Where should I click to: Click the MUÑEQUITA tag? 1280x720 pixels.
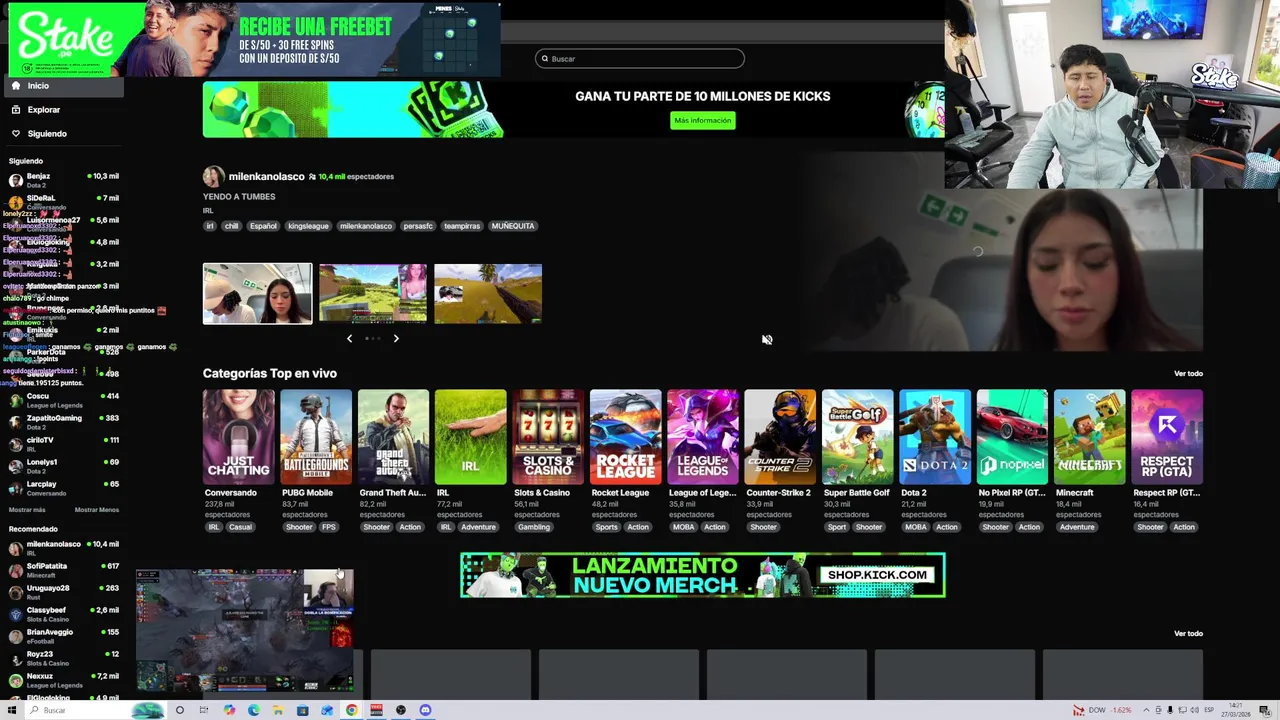513,226
